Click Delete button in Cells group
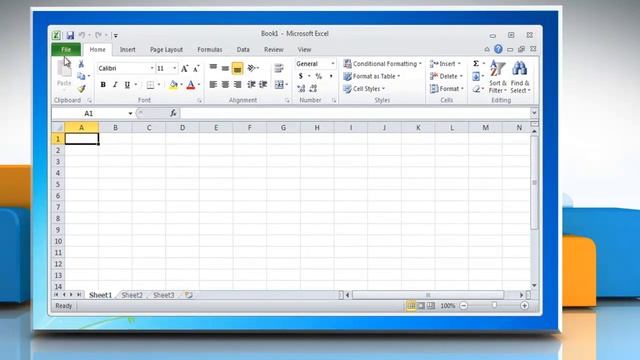 447,76
